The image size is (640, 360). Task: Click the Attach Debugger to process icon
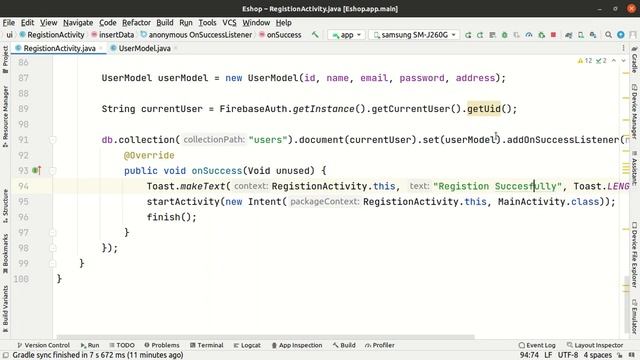541,35
